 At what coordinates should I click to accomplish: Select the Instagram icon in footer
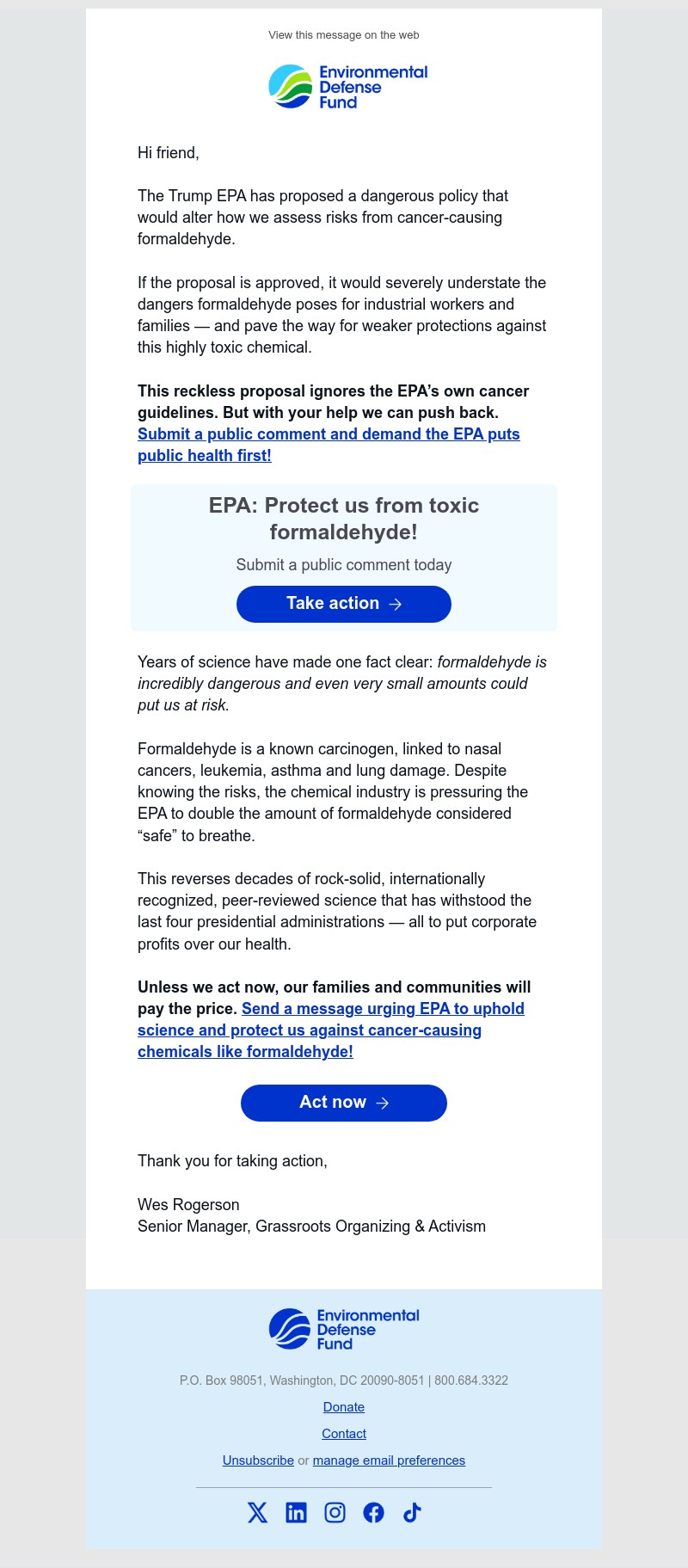[335, 1512]
